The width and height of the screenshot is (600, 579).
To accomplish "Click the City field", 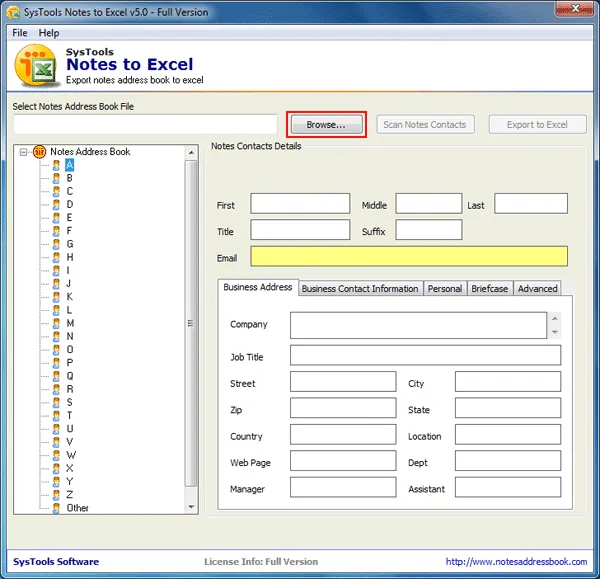I will tap(508, 382).
